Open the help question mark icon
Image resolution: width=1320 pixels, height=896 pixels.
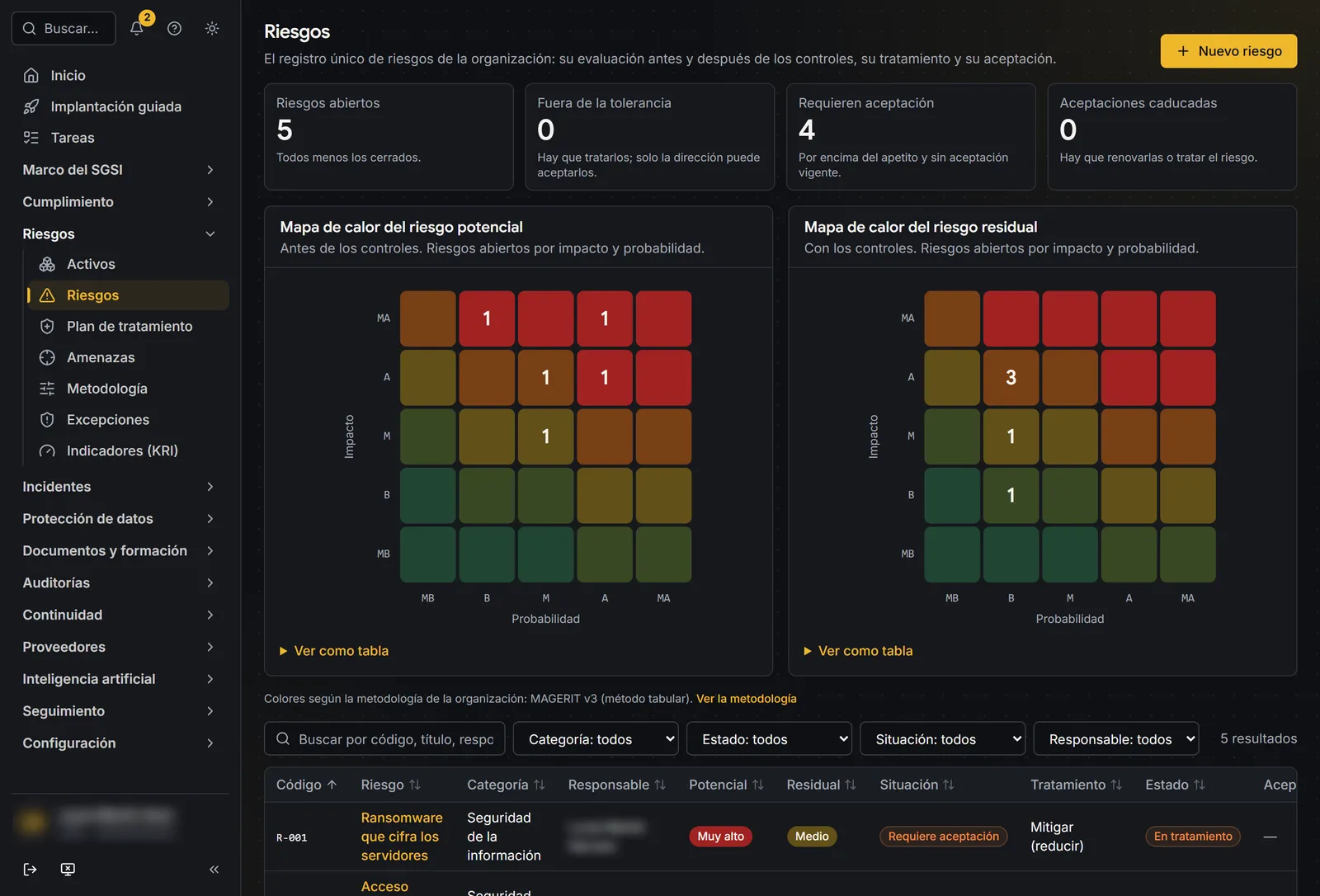(174, 28)
